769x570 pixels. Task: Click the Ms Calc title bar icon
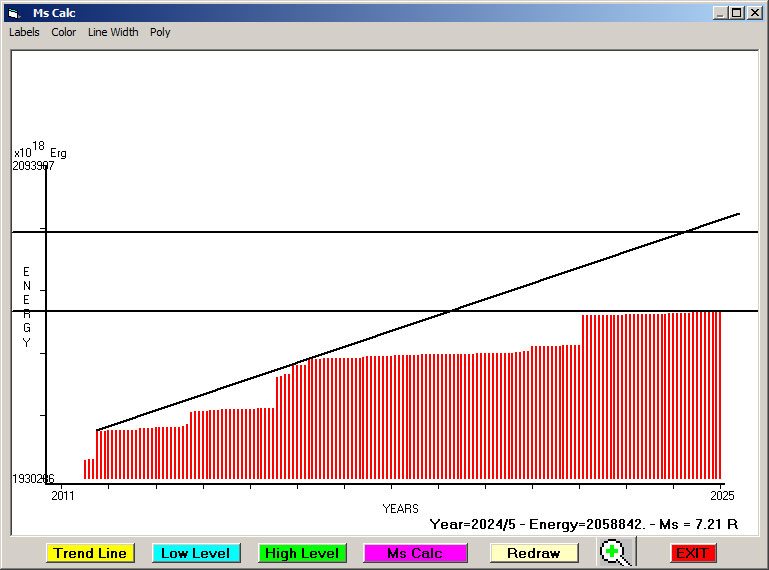click(x=14, y=13)
